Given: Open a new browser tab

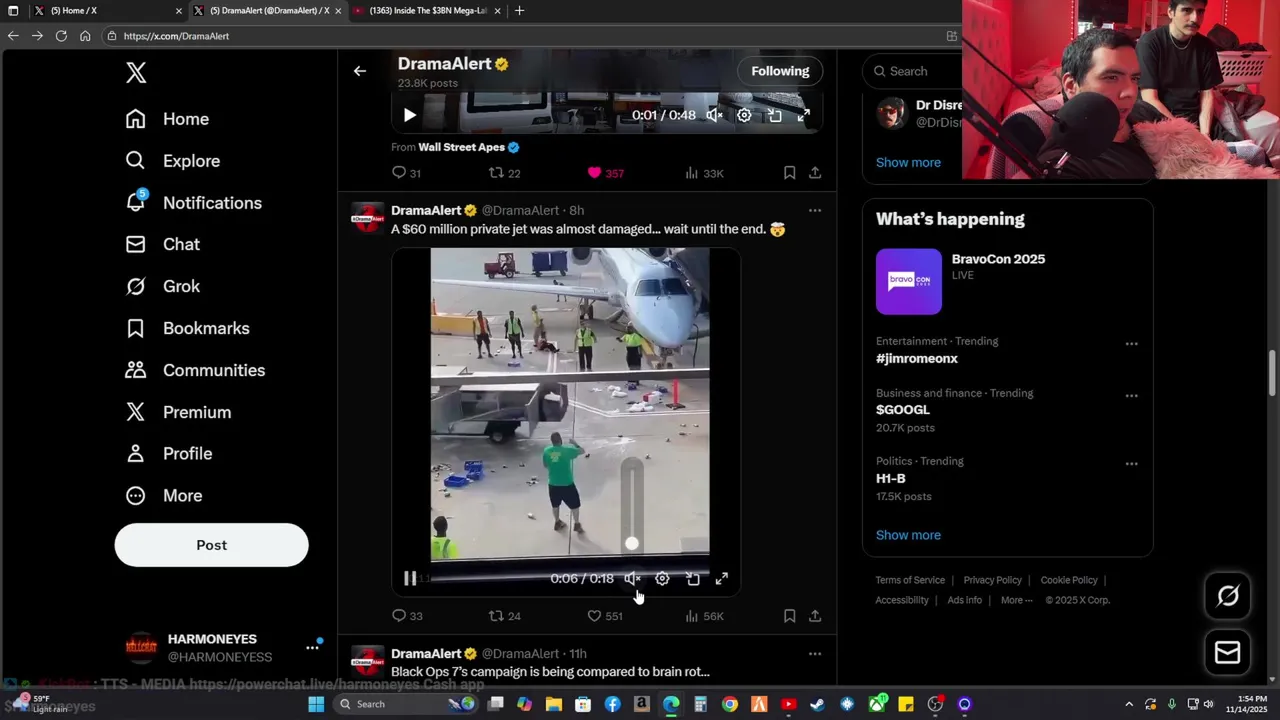Looking at the screenshot, I should [519, 11].
